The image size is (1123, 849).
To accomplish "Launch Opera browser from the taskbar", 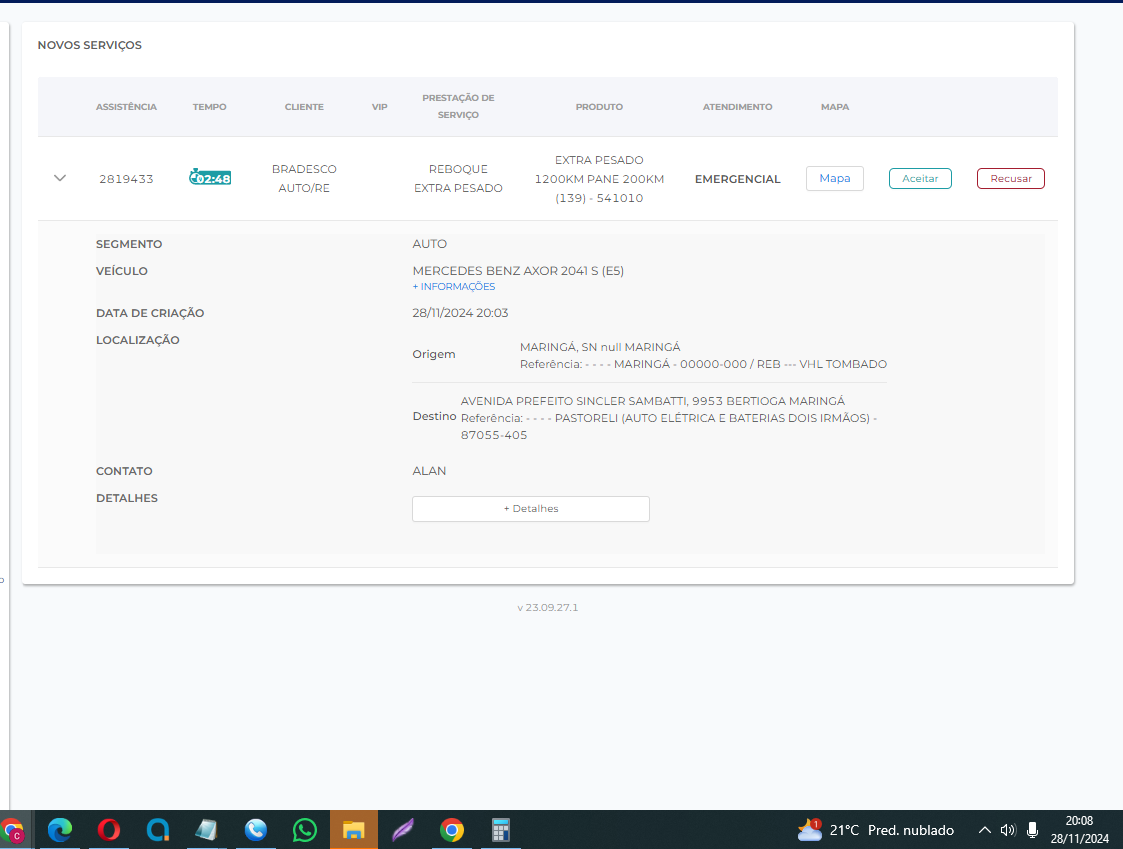I will click(x=109, y=830).
